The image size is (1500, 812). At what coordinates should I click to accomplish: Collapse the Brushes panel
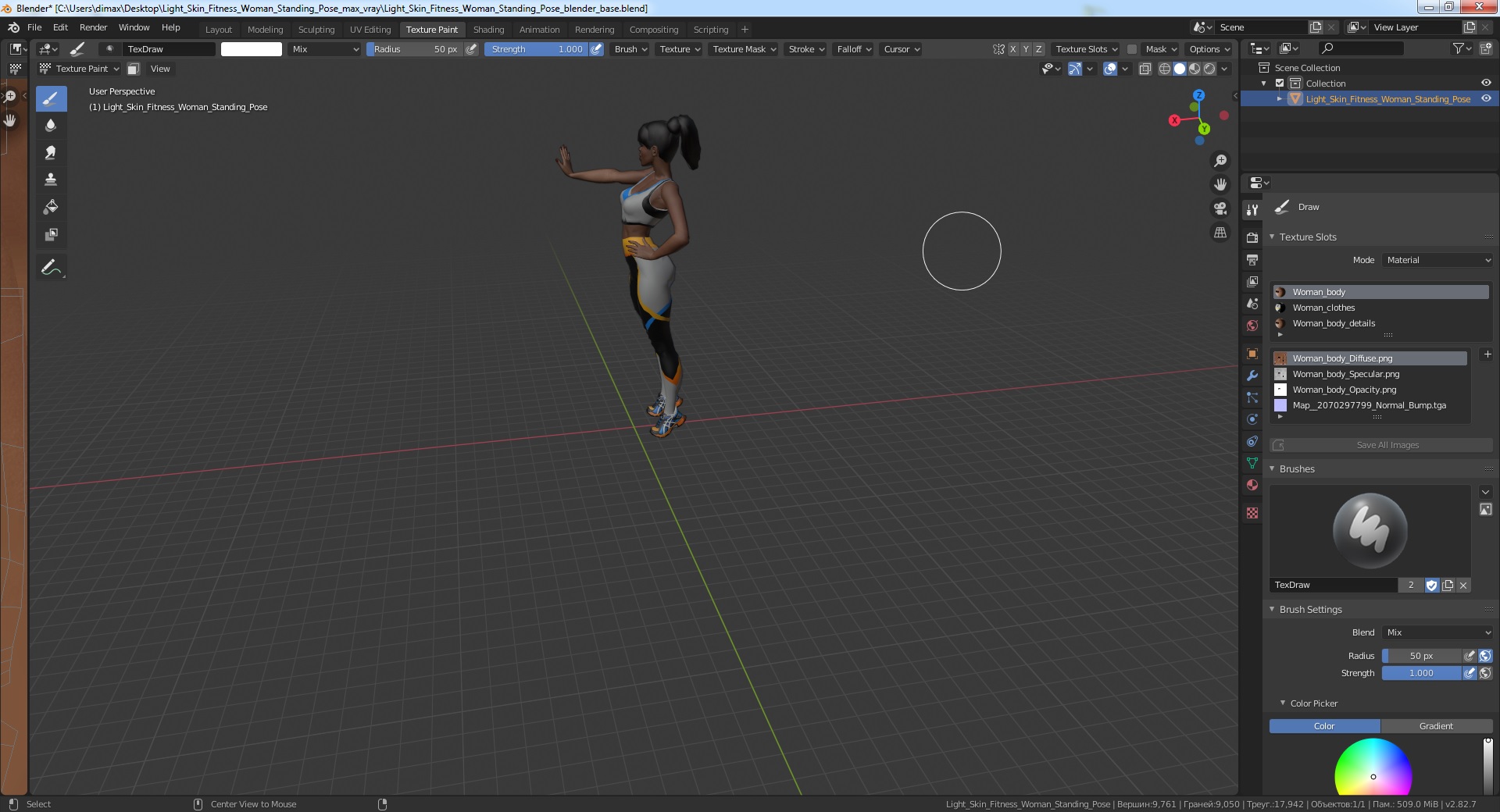[1272, 468]
